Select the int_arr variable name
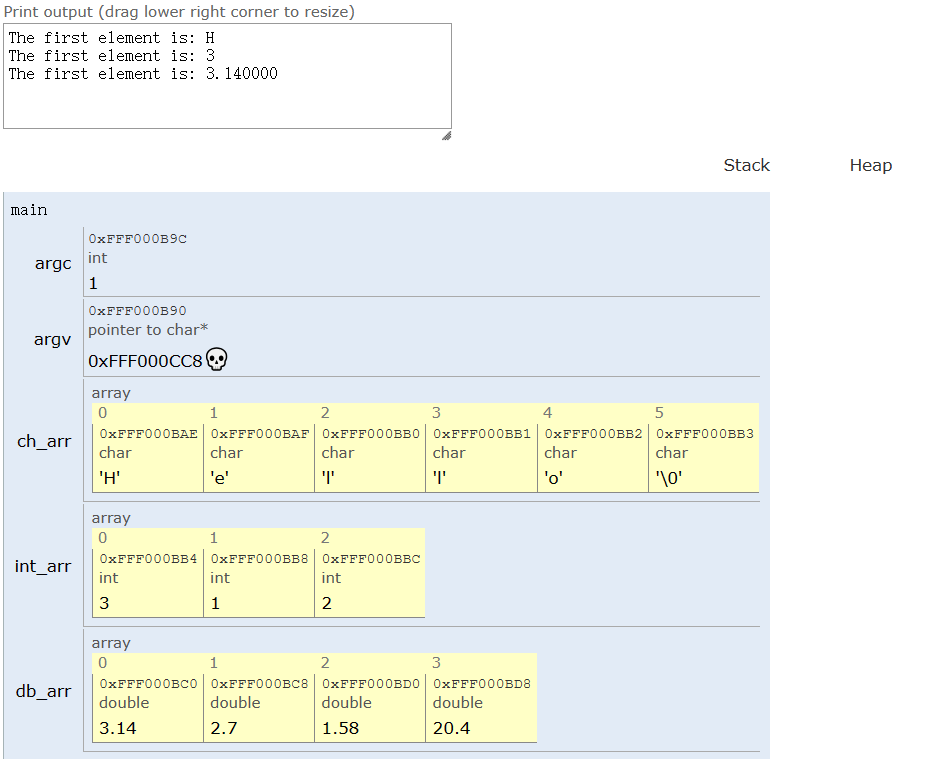Viewport: 936px width, 782px height. pos(43,567)
